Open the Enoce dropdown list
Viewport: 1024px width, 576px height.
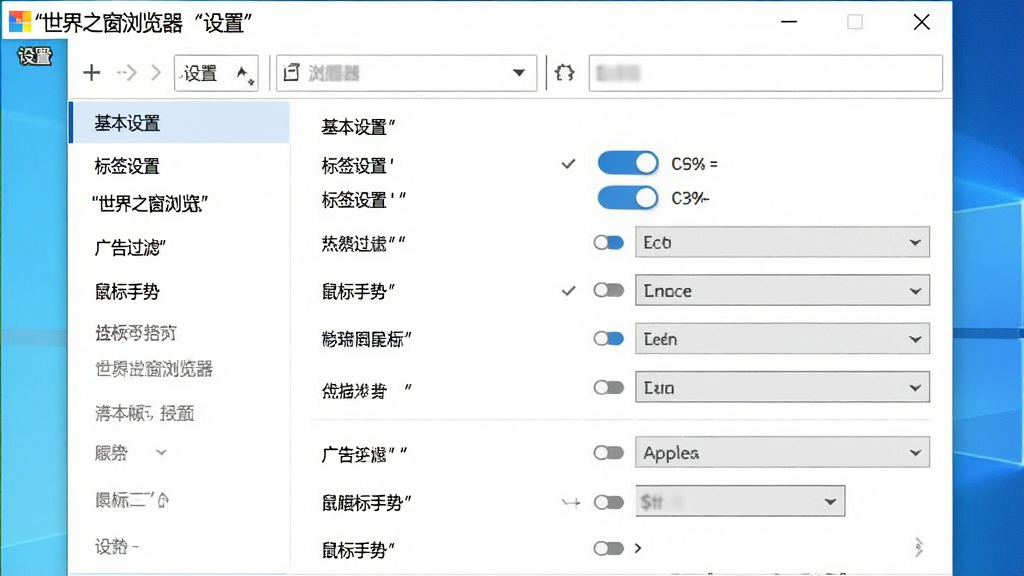(782, 290)
